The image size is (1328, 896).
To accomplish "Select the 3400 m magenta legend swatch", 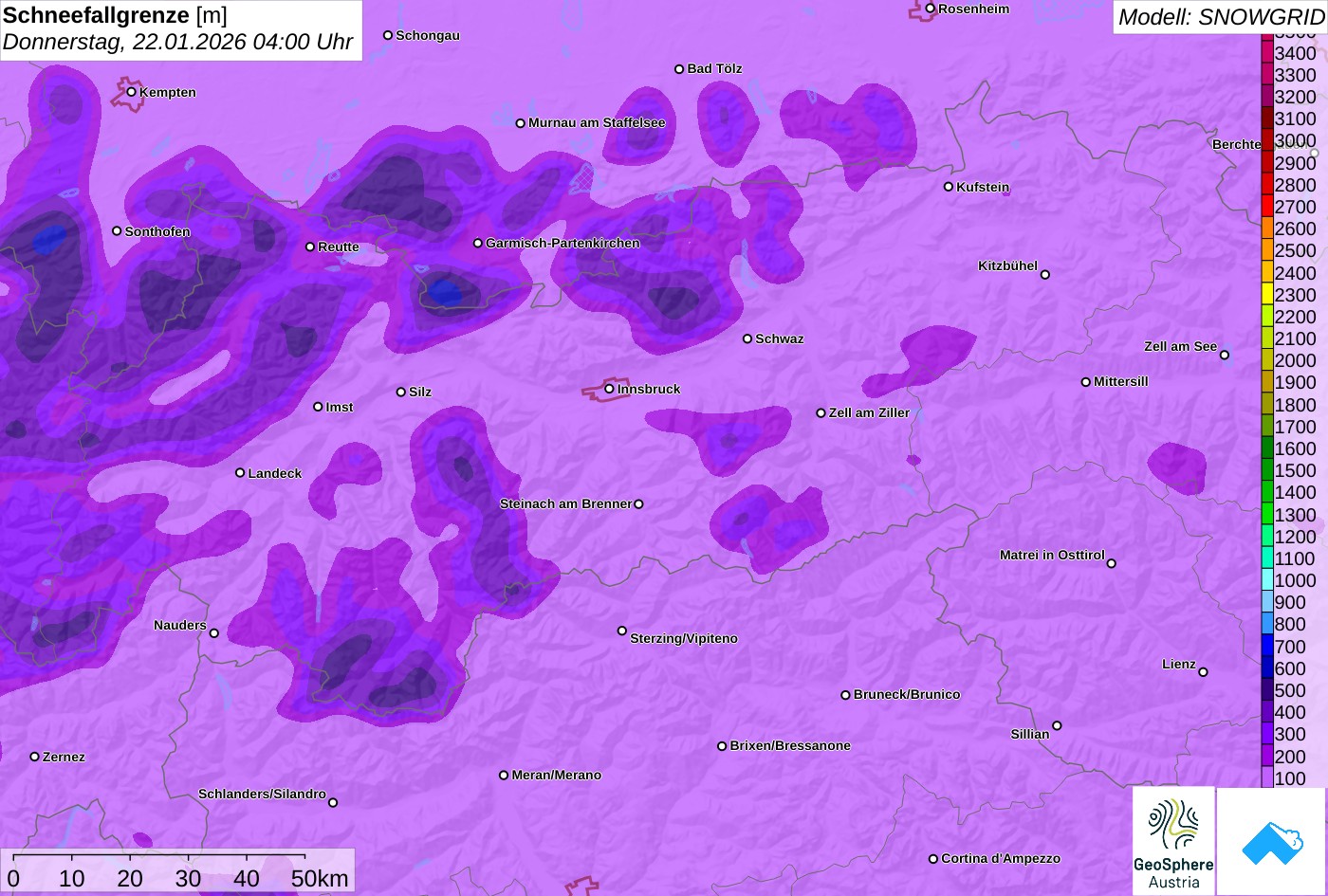I will click(x=1267, y=52).
